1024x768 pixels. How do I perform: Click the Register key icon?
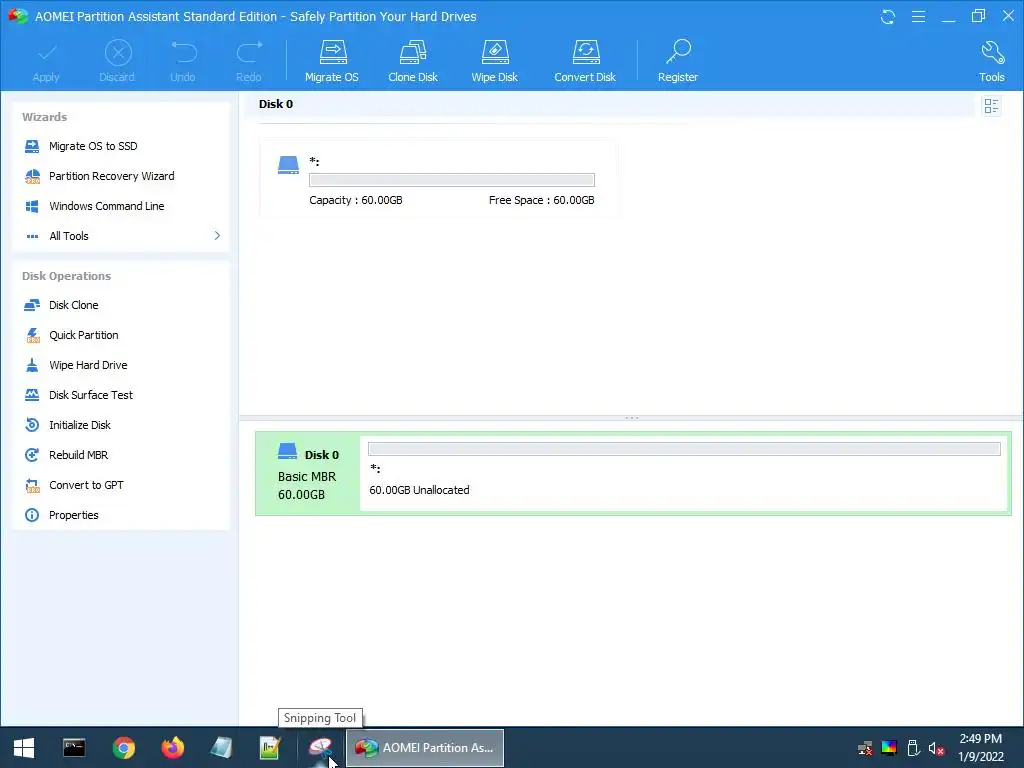tap(679, 52)
